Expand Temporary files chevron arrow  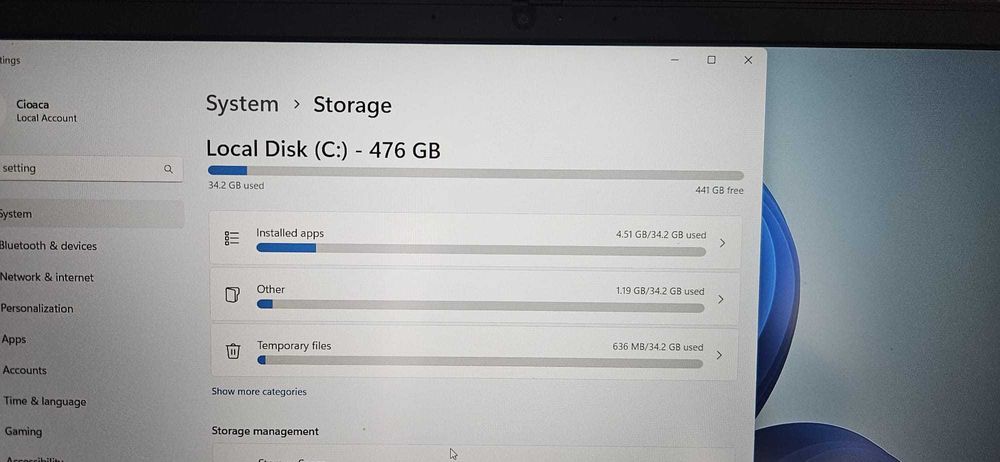pos(719,355)
